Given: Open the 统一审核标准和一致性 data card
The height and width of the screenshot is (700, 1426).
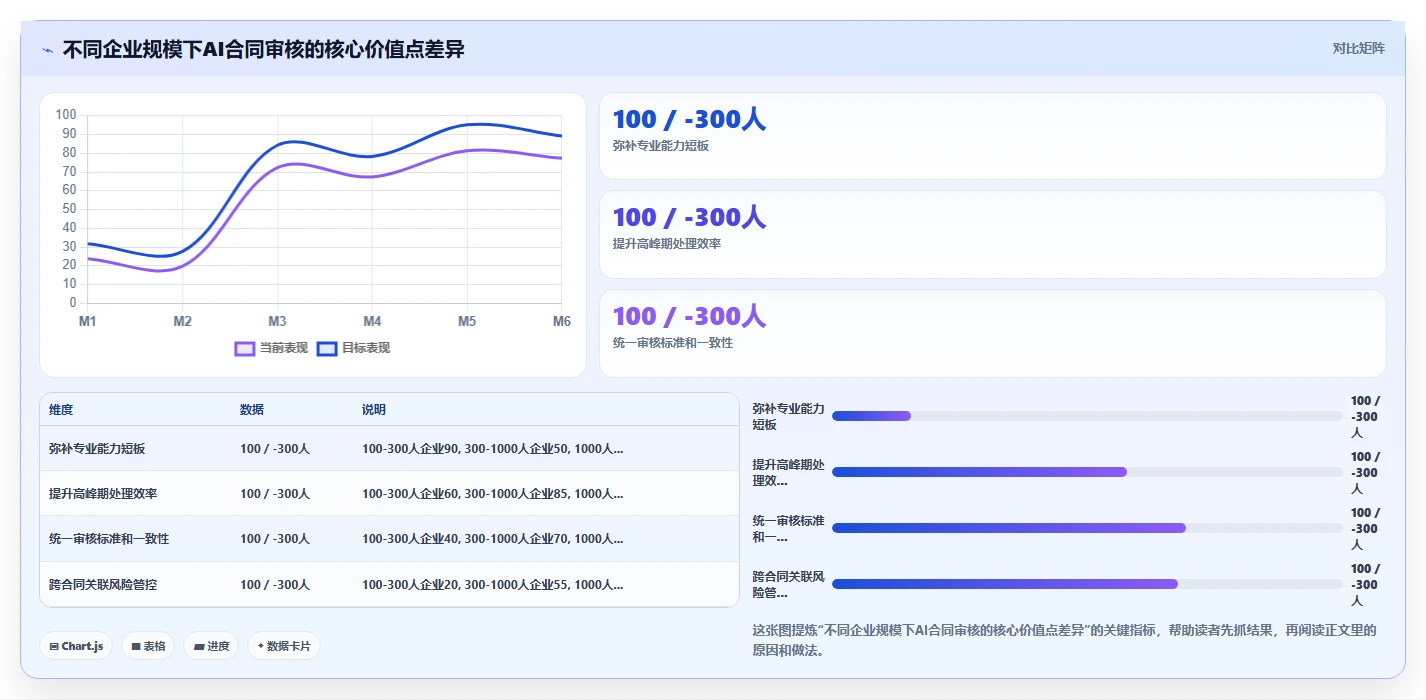Looking at the screenshot, I should (x=993, y=334).
